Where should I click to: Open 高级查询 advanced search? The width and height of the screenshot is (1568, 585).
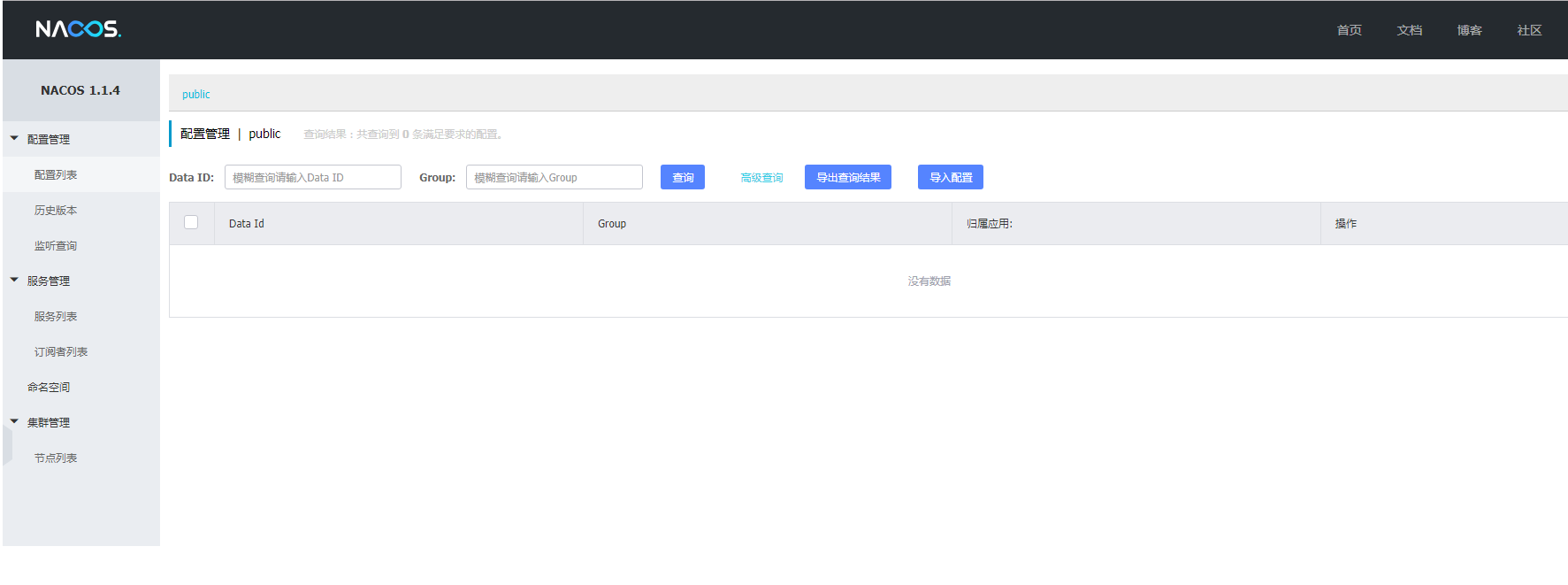pyautogui.click(x=761, y=178)
